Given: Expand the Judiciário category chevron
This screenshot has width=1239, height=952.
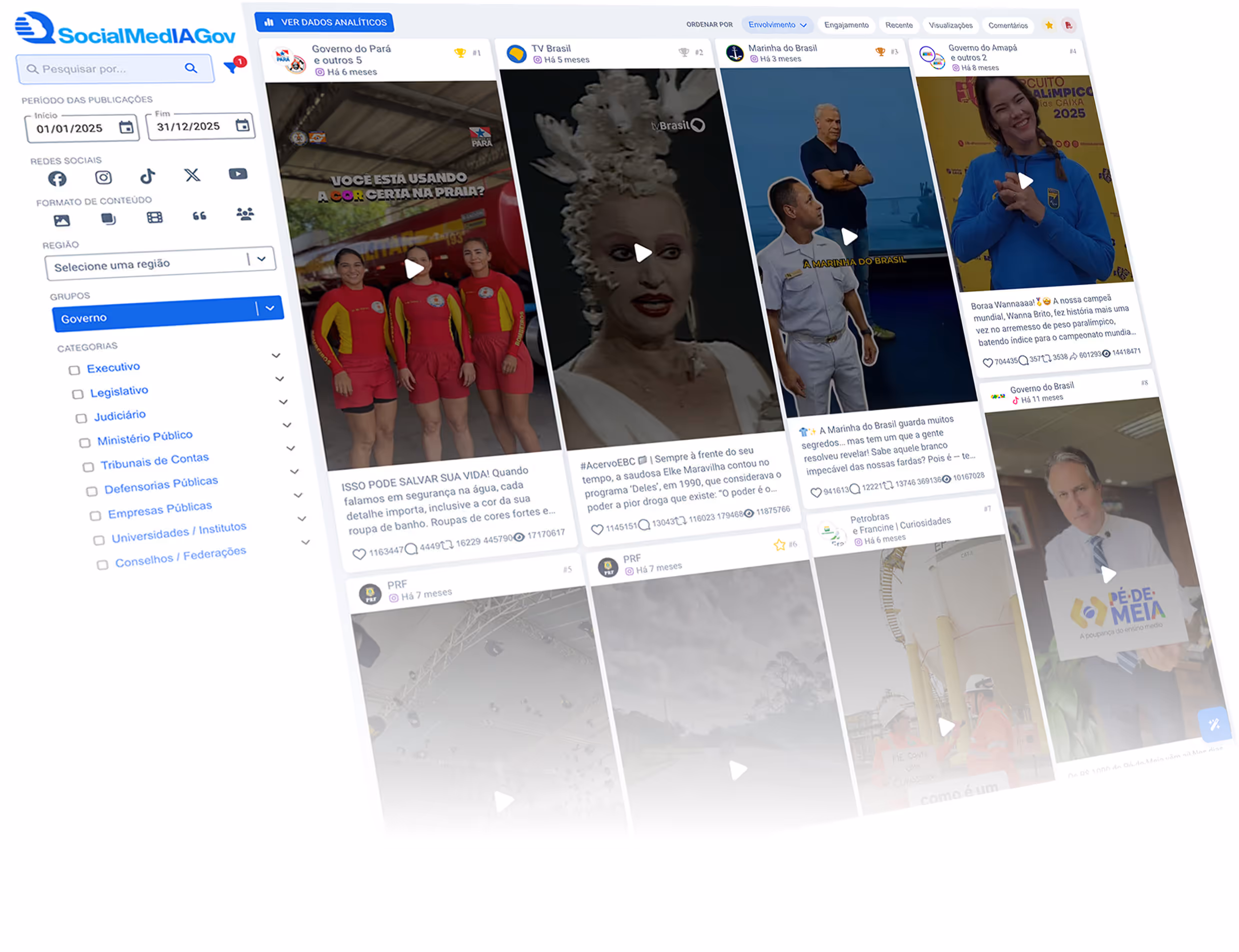Looking at the screenshot, I should (283, 402).
